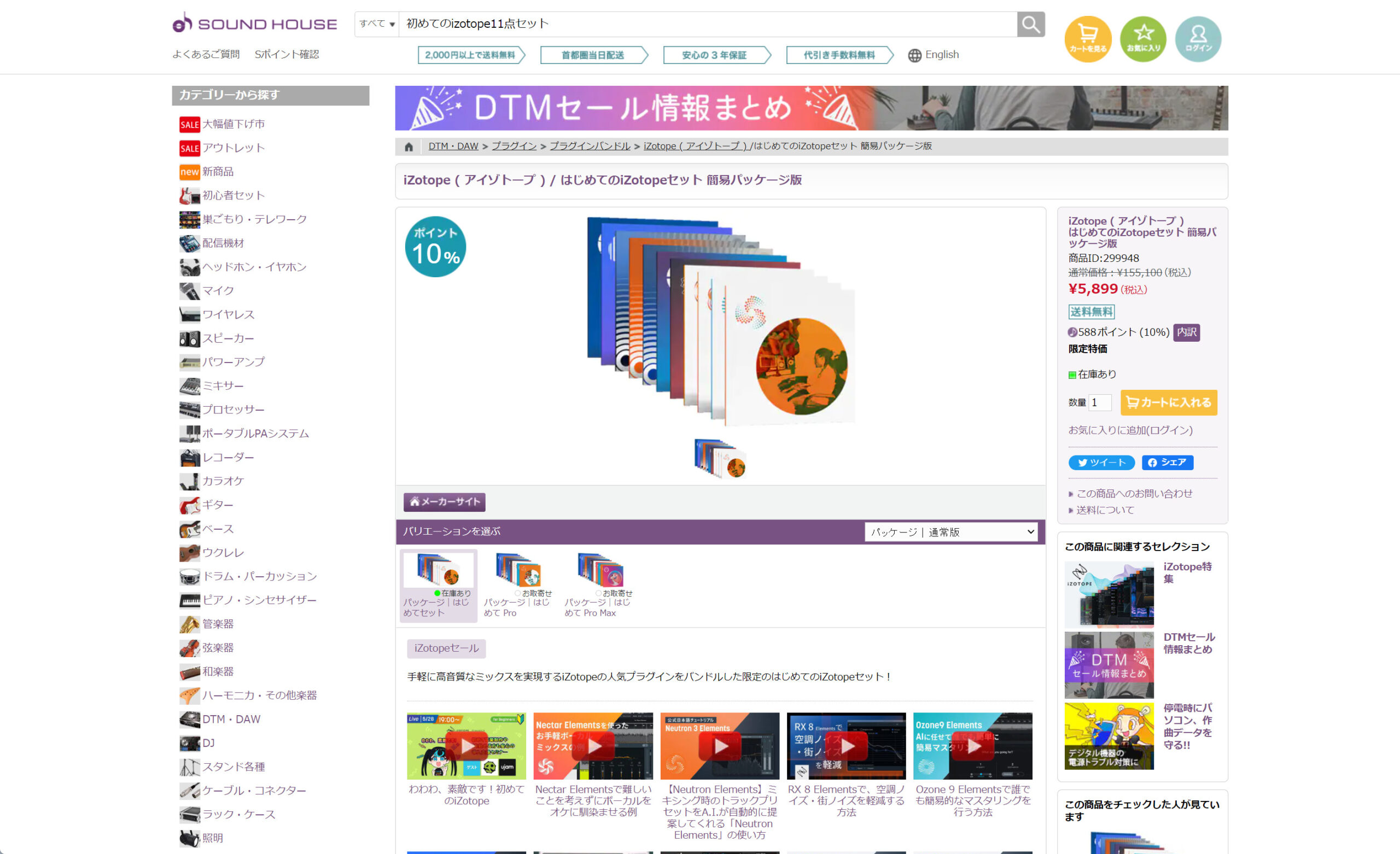This screenshot has width=1400, height=854.
Task: Click the ヘッドホン・イヤホン category icon
Action: [x=189, y=267]
